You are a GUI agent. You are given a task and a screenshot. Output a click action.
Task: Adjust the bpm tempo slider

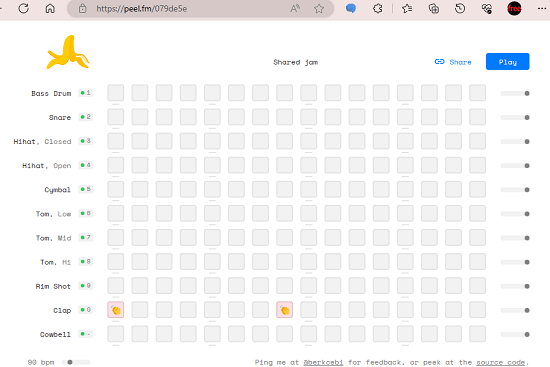[76, 362]
